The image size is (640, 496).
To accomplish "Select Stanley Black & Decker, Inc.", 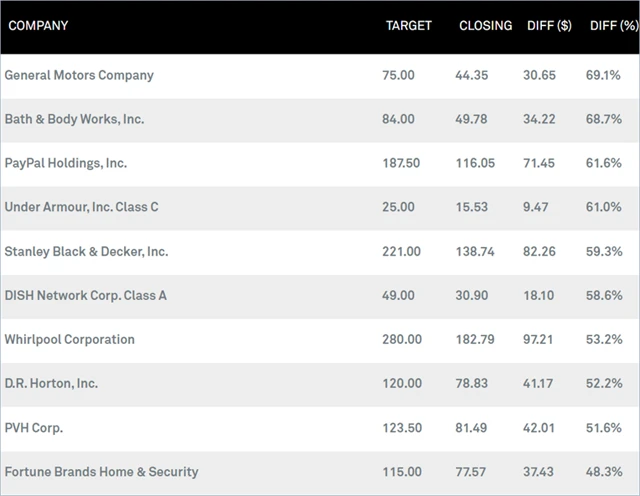I will pyautogui.click(x=86, y=251).
